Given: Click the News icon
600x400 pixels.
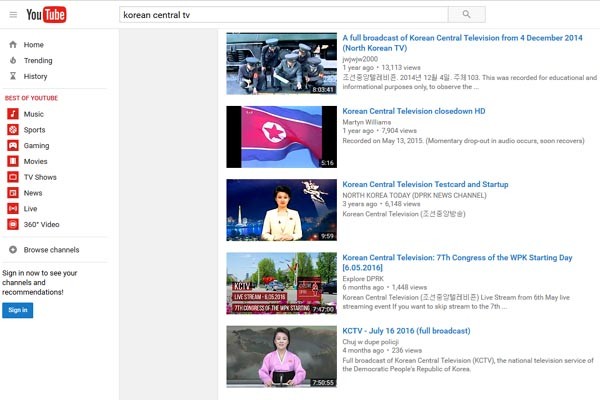Looking at the screenshot, I should (x=13, y=193).
